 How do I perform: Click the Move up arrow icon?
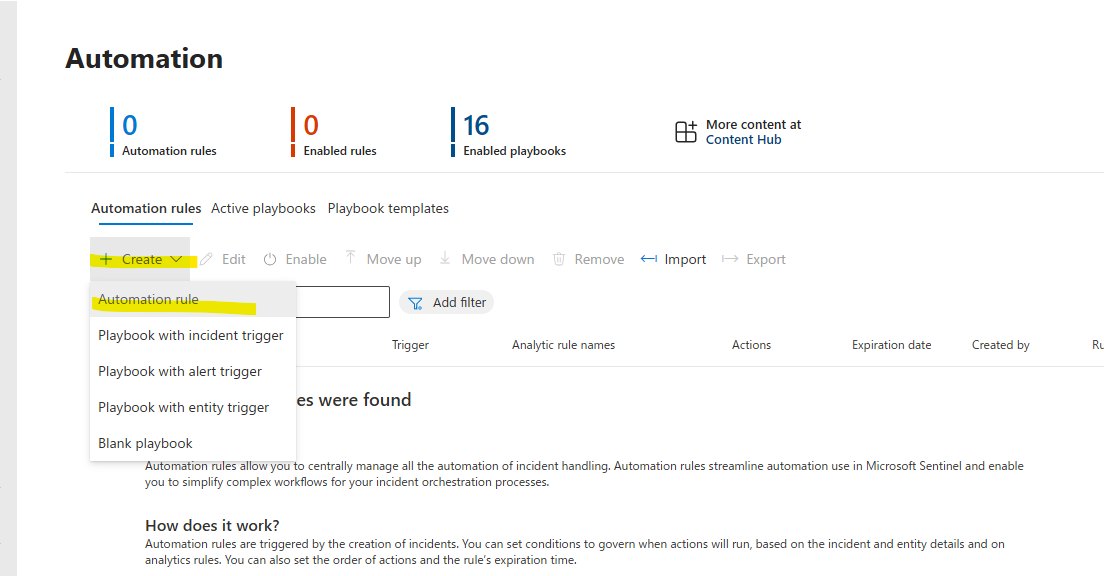[350, 258]
